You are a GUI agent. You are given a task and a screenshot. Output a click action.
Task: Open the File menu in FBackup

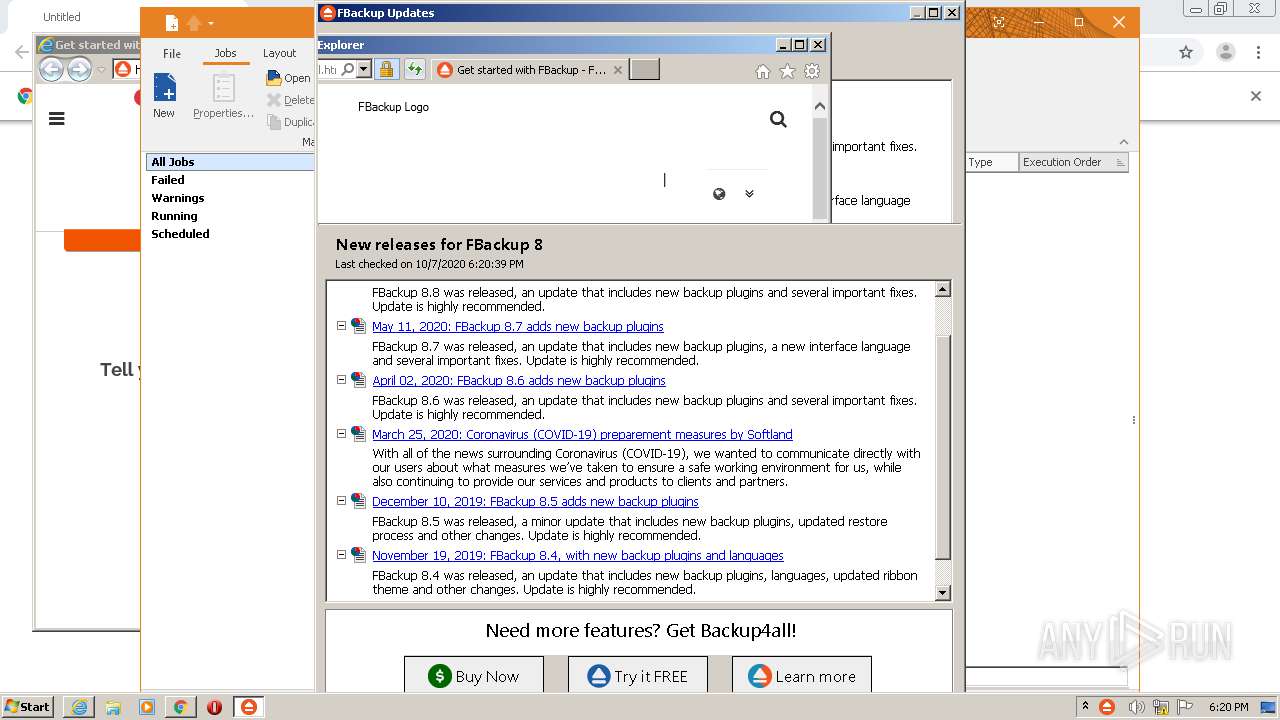coord(172,53)
